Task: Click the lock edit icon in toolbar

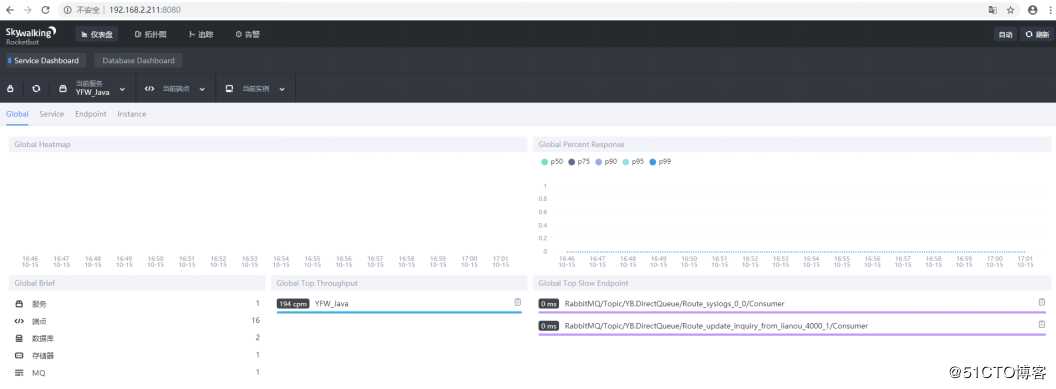Action: (10, 89)
